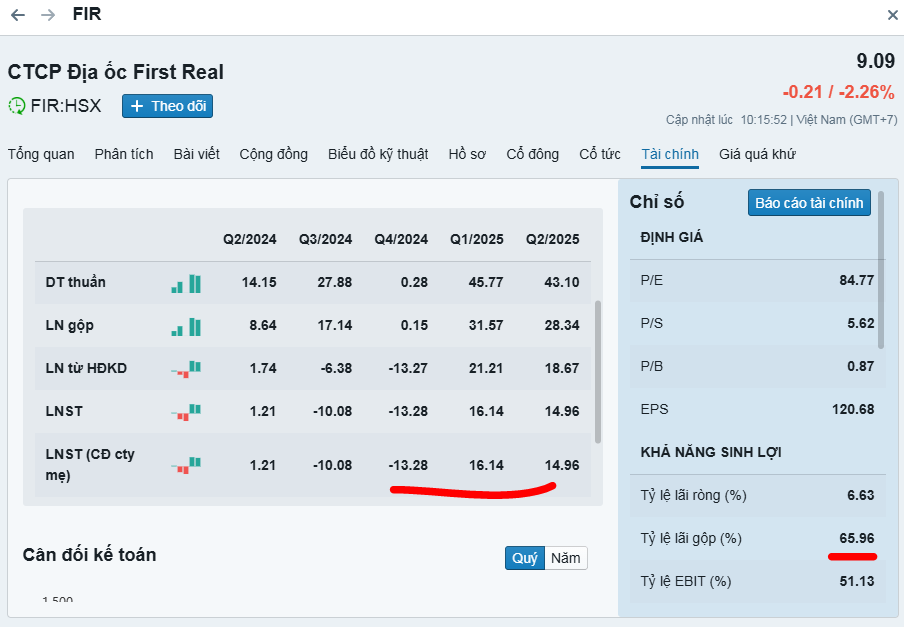Click the P/B value 0.87

pyautogui.click(x=861, y=367)
